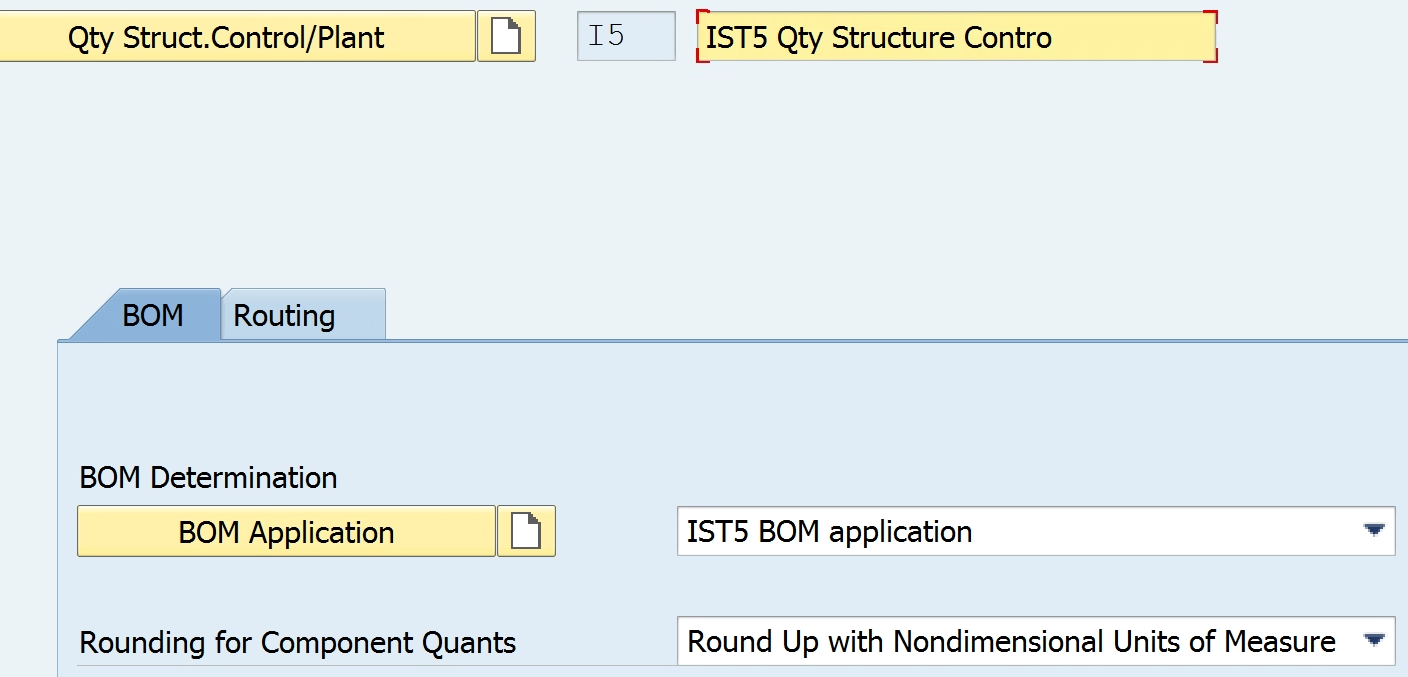Click the IST5 Qty Structure Contro description field

pos(956,37)
